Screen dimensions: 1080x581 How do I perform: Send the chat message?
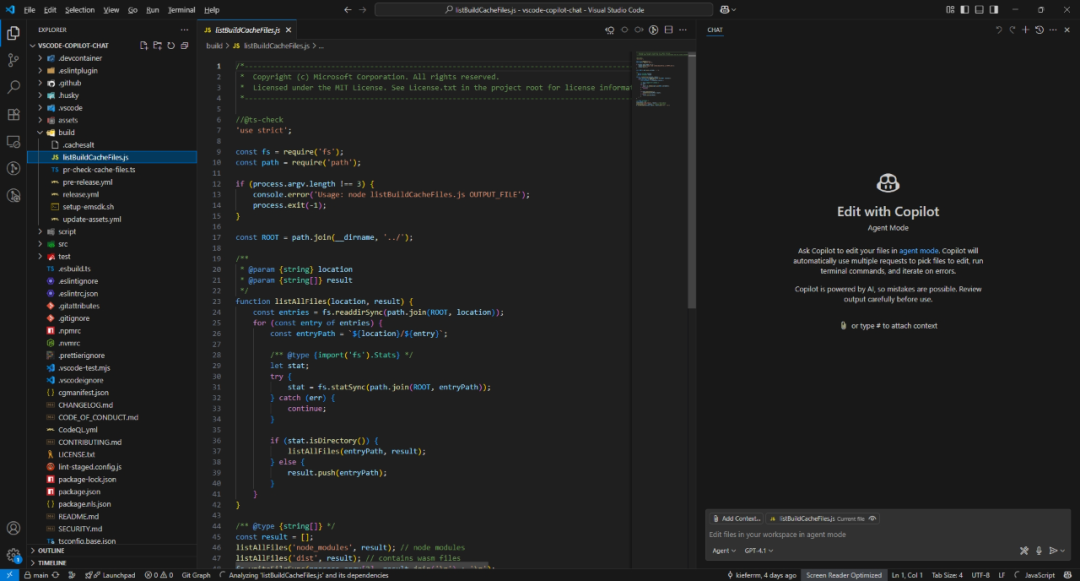1053,551
